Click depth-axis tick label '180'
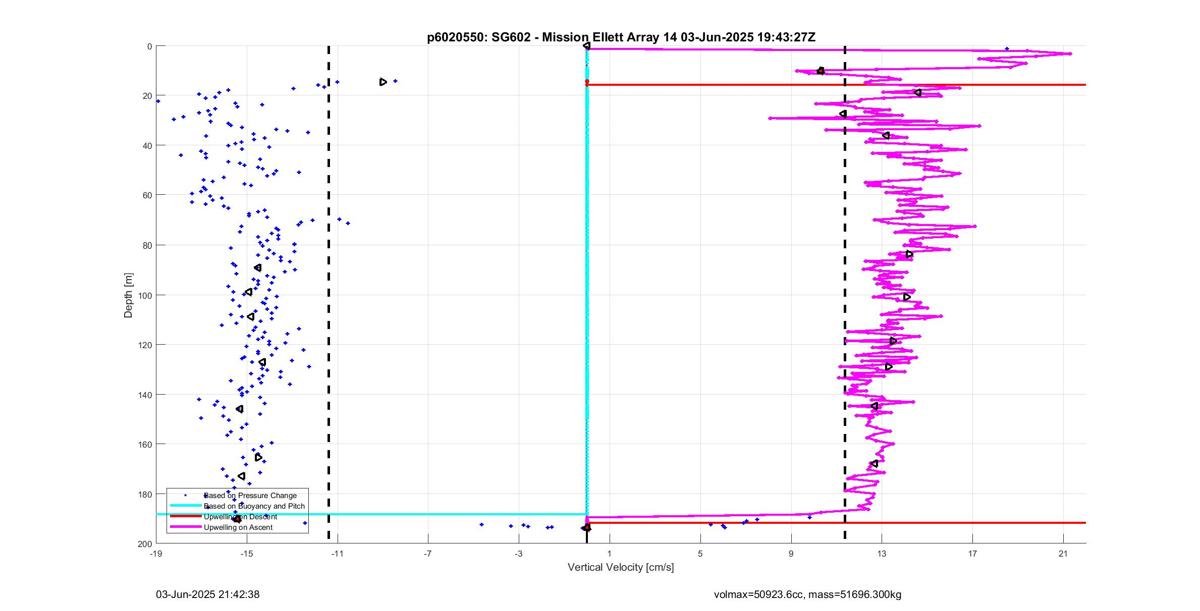This screenshot has height=611, width=1200. point(143,493)
